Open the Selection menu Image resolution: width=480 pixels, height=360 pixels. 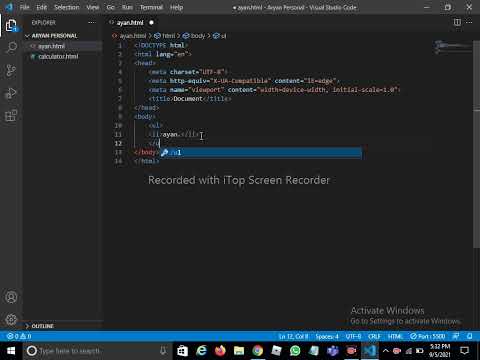(67, 7)
